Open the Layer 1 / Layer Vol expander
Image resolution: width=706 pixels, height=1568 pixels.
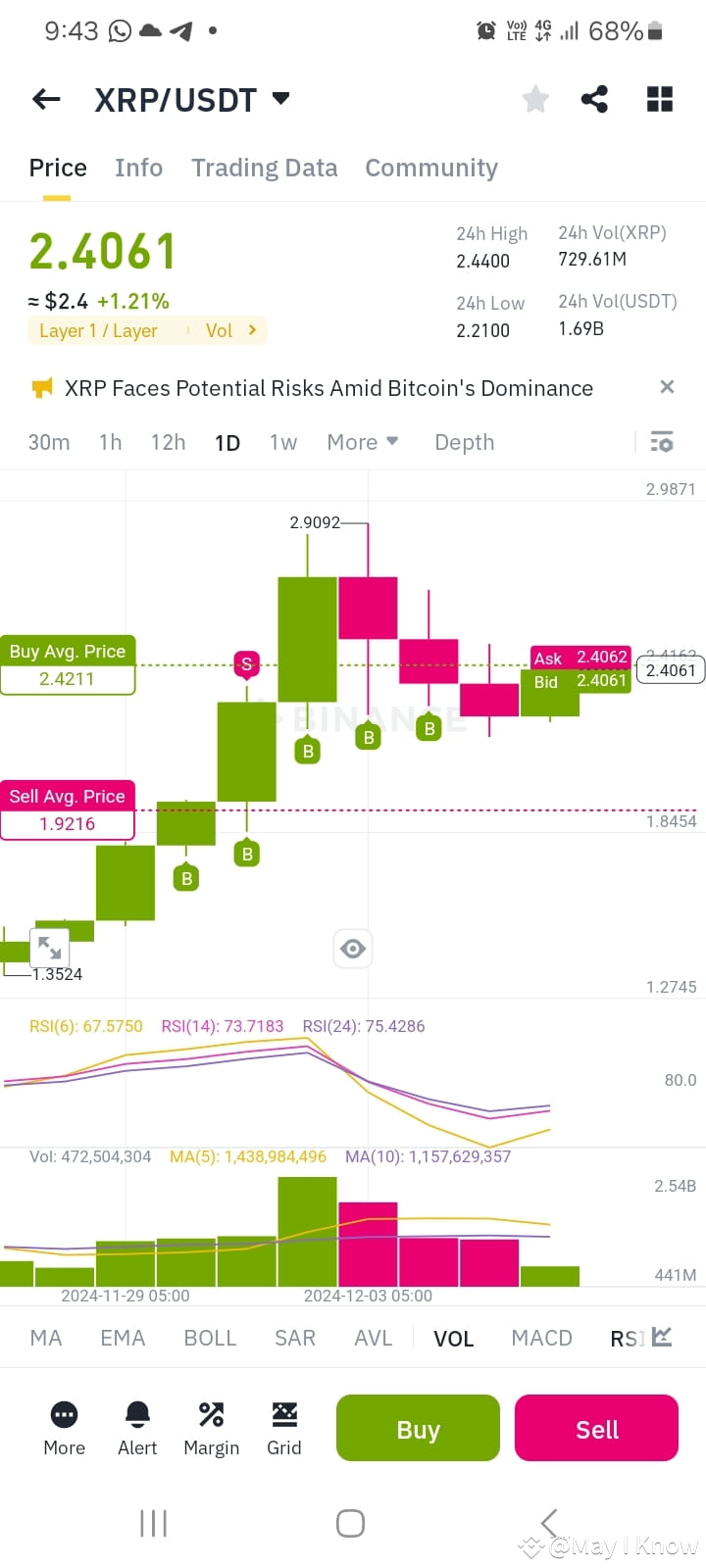(x=147, y=330)
